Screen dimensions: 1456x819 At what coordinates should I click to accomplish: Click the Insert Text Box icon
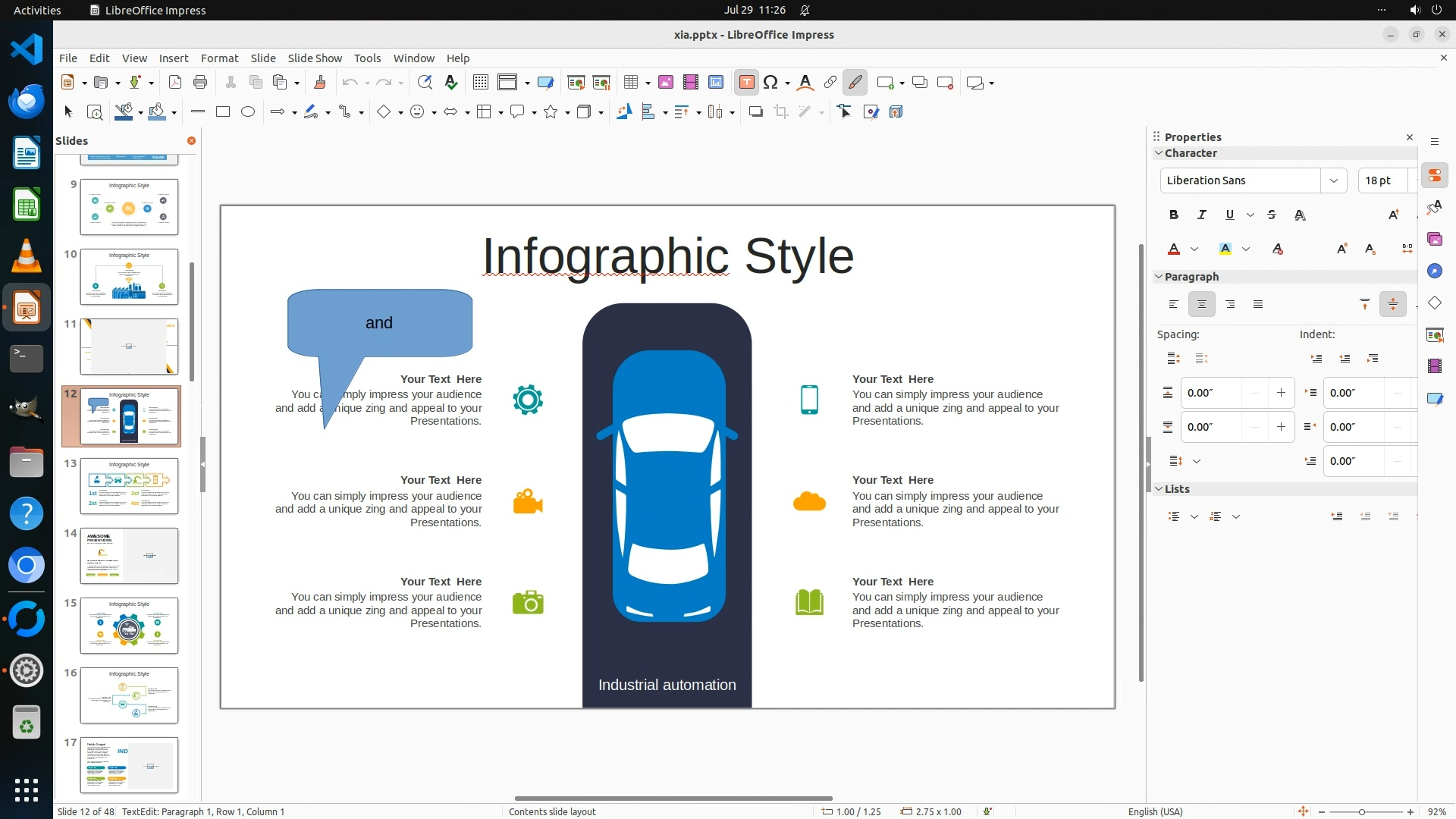[746, 83]
